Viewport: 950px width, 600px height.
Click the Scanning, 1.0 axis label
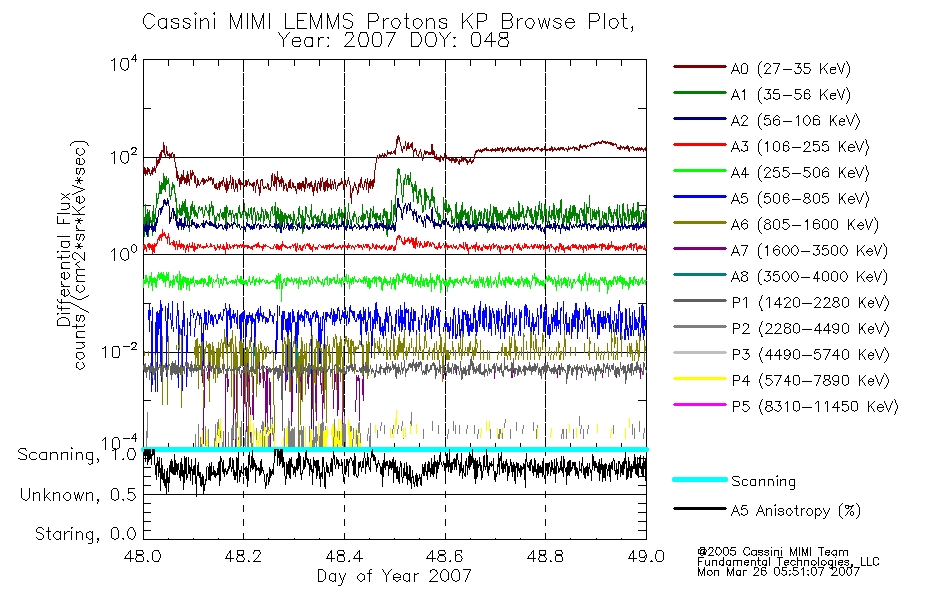(x=78, y=455)
